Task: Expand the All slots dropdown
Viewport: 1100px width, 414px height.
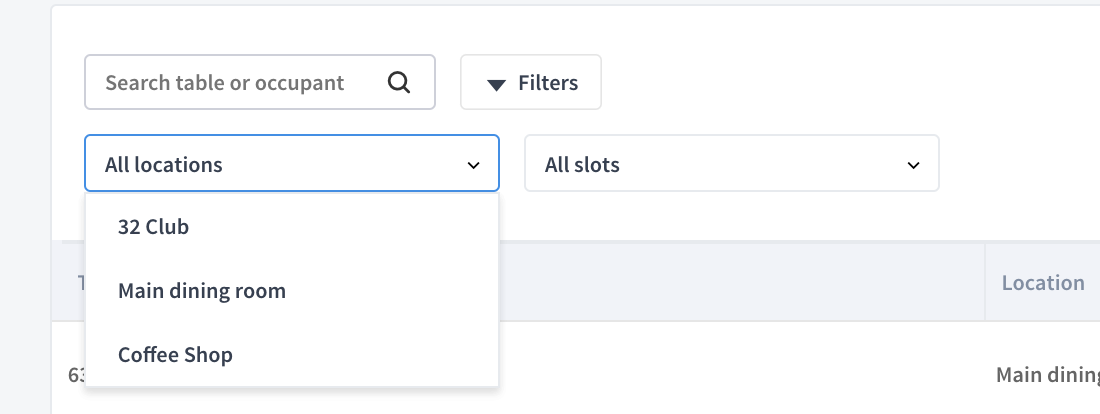Action: [732, 163]
